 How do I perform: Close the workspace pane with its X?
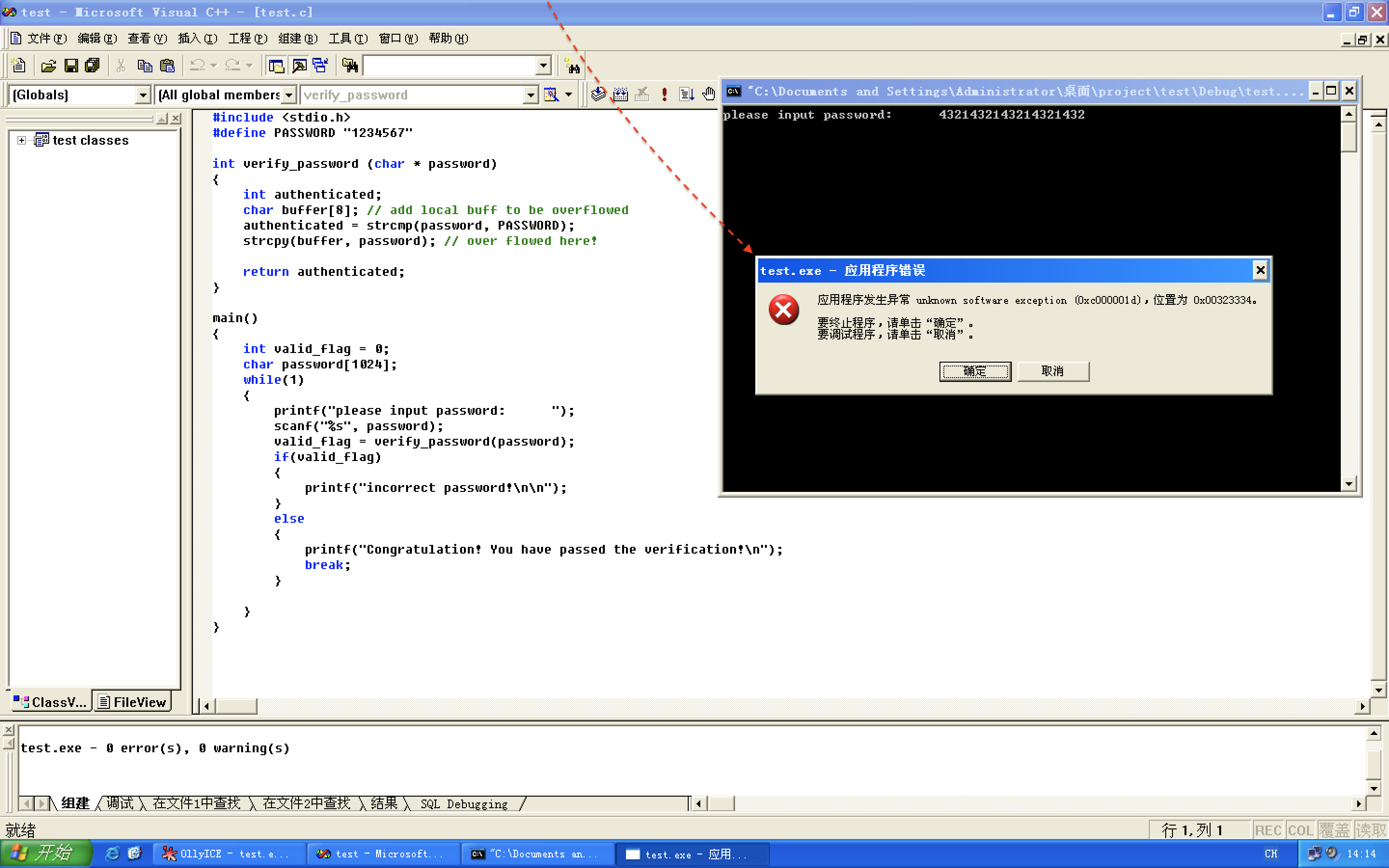[176, 118]
